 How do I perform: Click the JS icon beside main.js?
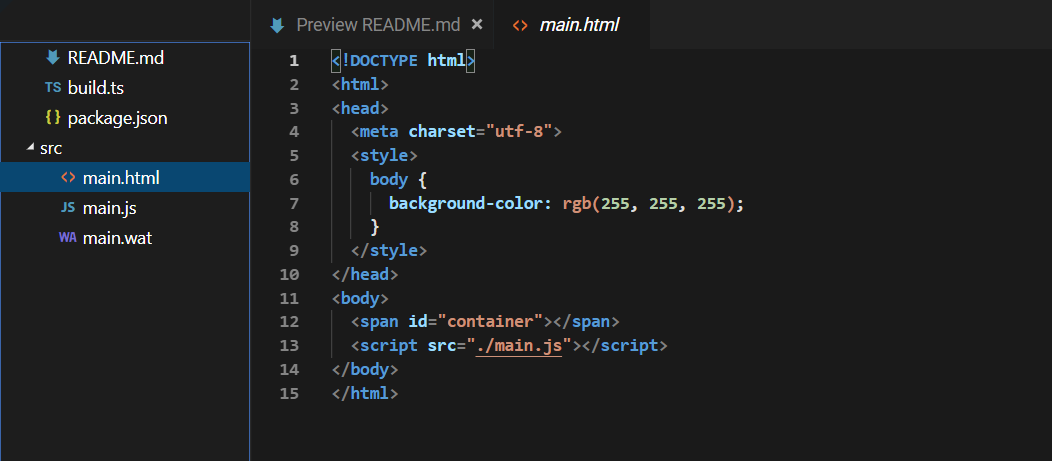(x=68, y=208)
